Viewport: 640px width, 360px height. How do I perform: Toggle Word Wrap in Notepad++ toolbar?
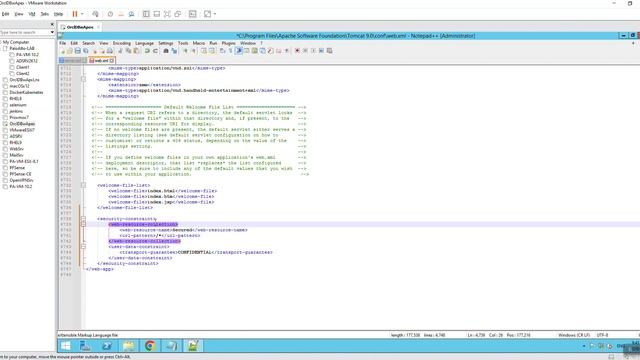click(222, 51)
